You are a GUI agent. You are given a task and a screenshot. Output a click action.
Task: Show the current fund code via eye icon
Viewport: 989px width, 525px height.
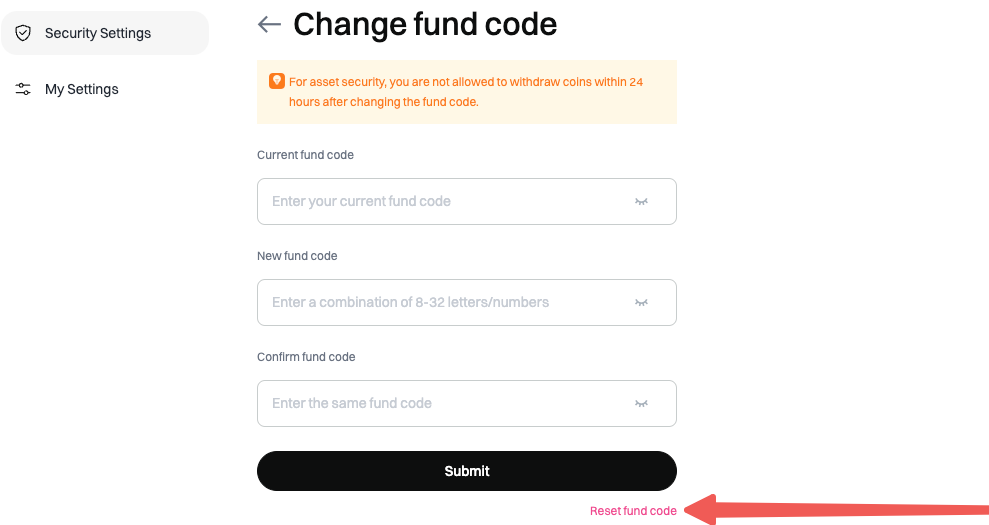pyautogui.click(x=641, y=202)
